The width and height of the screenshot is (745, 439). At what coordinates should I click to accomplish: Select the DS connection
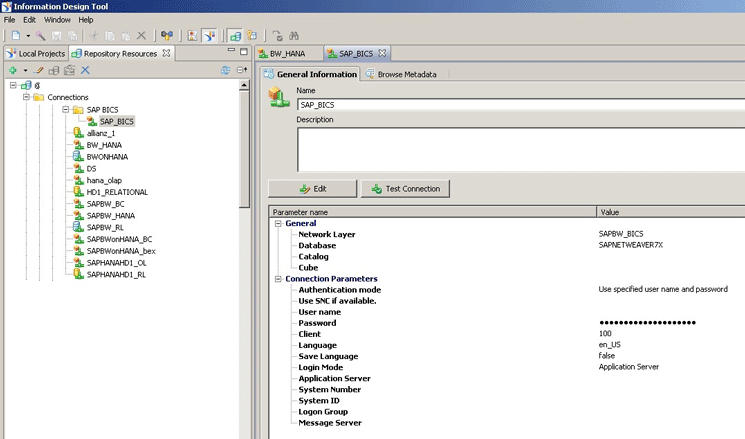pos(91,169)
